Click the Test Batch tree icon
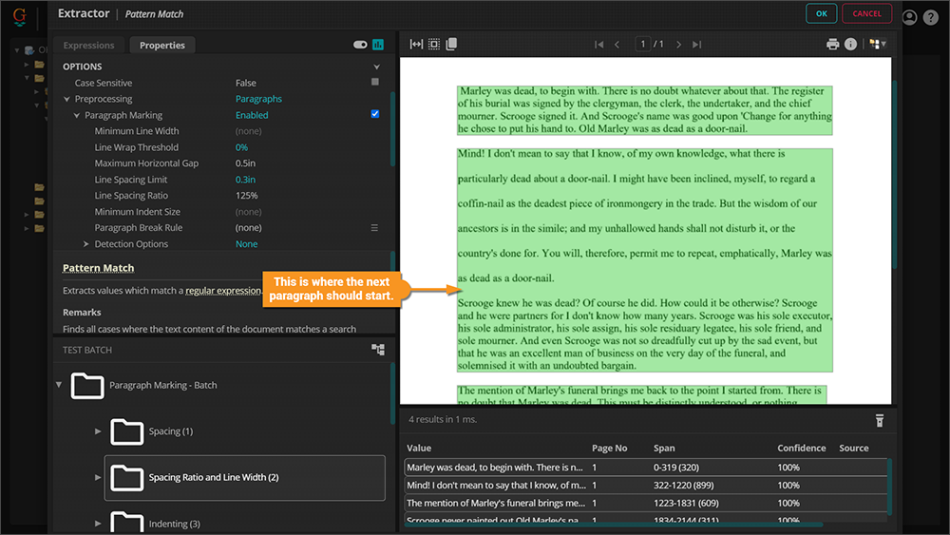This screenshot has height=535, width=950. pos(378,350)
